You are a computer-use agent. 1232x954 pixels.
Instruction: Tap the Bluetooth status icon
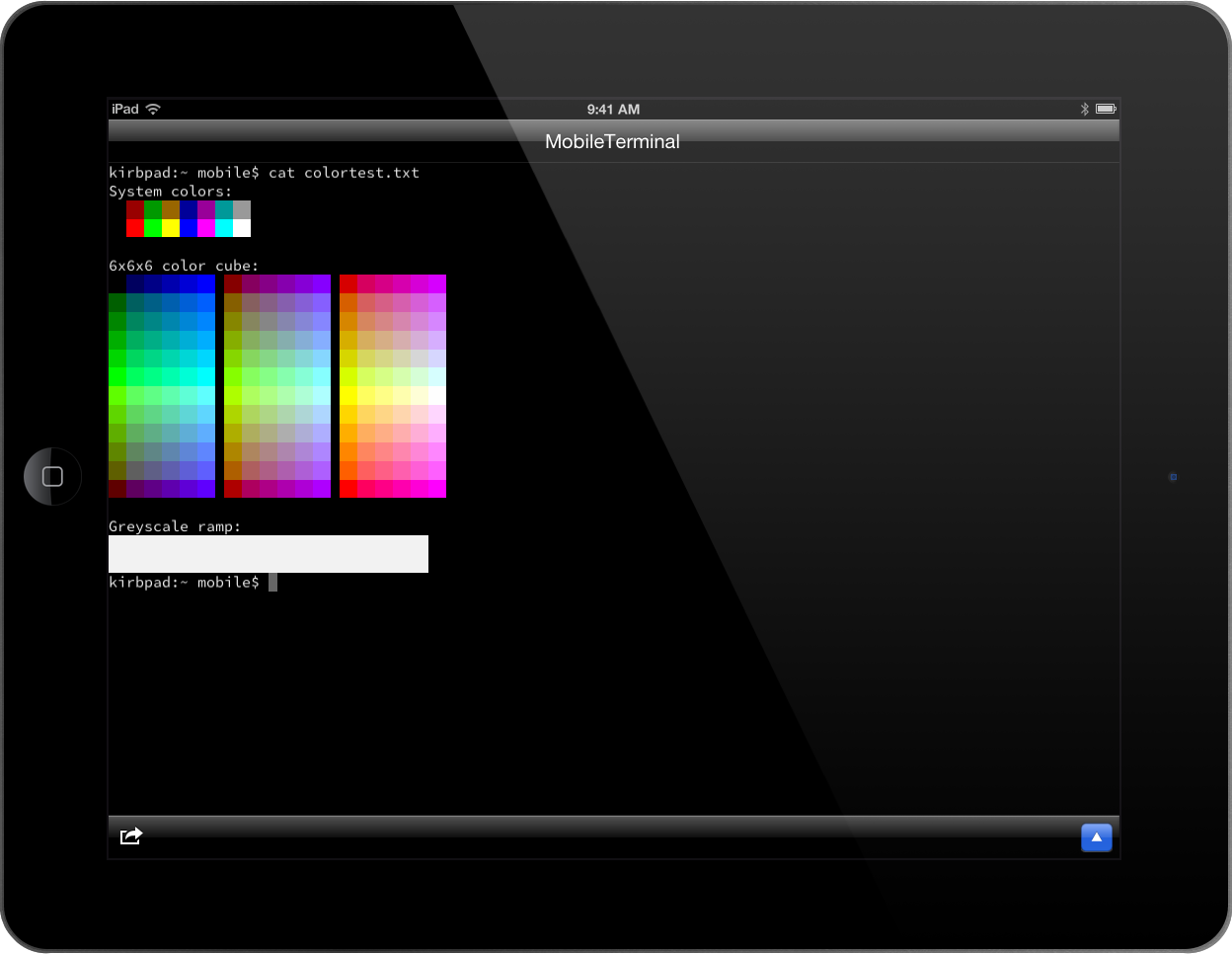click(1084, 109)
